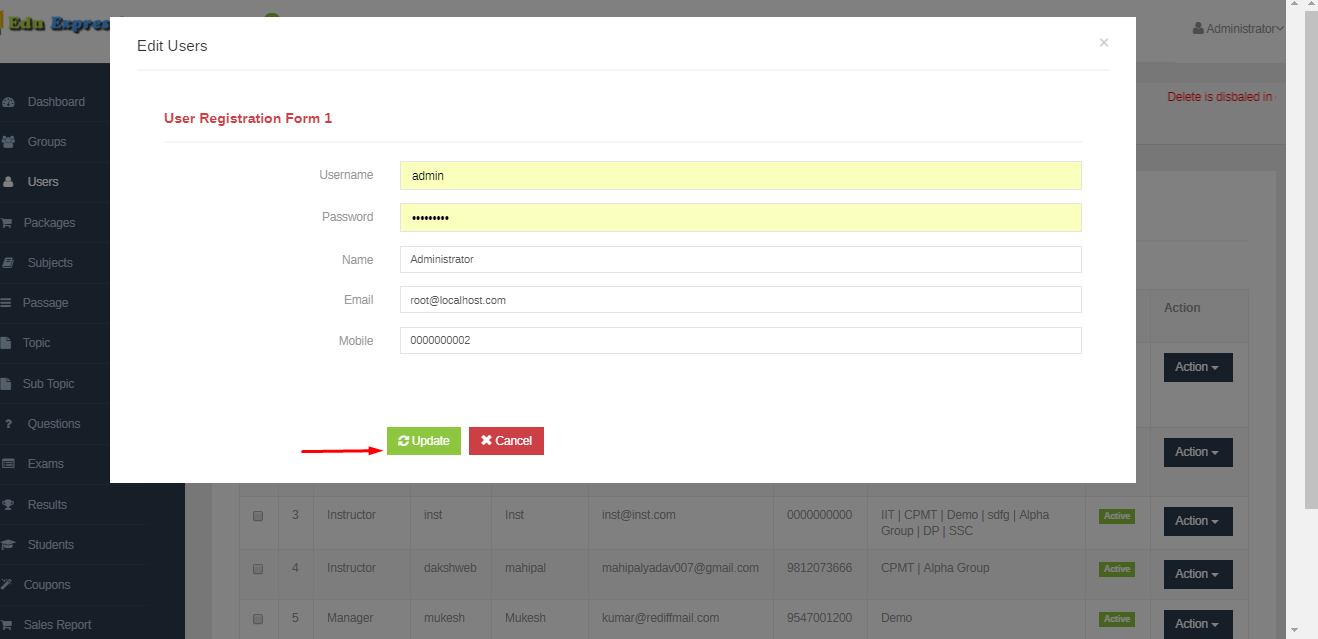Close the Edit Users dialog with X
This screenshot has width=1318, height=639.
[1104, 42]
